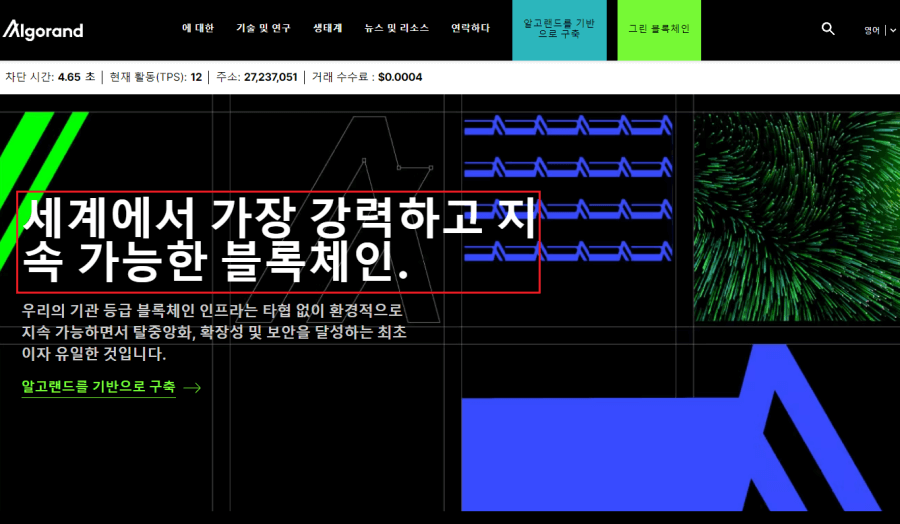Open the 에 대한 menu

pos(198,28)
